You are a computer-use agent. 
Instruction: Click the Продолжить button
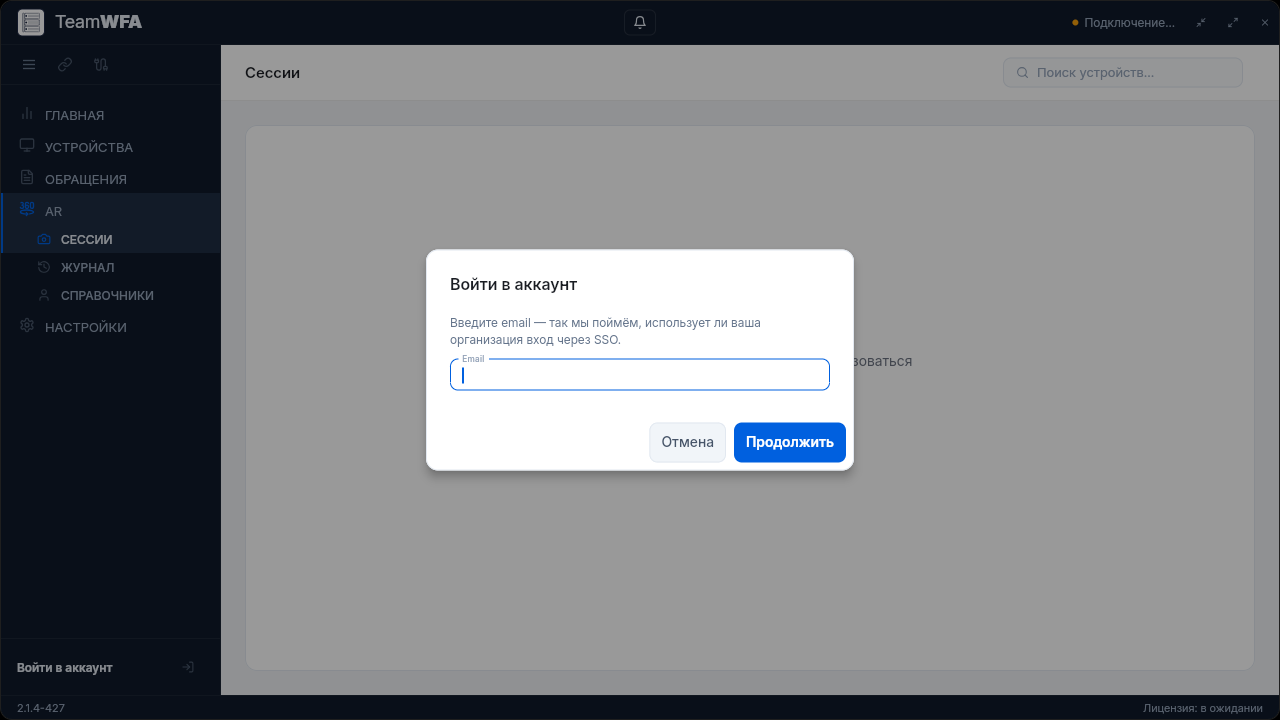790,442
